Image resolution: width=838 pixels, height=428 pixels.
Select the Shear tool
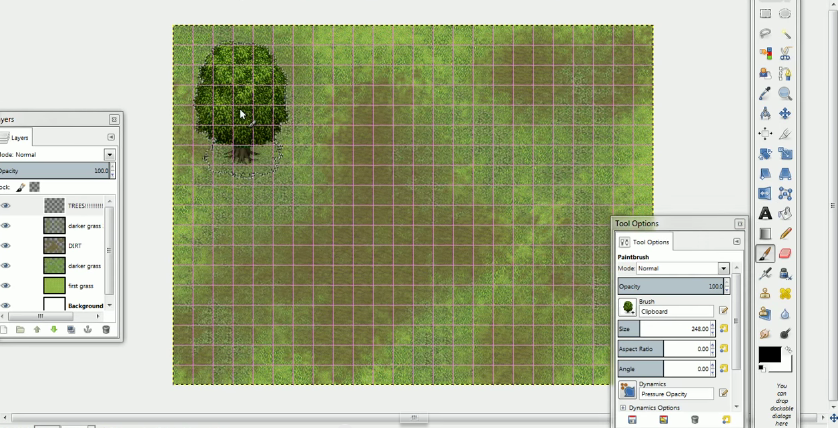[765, 174]
